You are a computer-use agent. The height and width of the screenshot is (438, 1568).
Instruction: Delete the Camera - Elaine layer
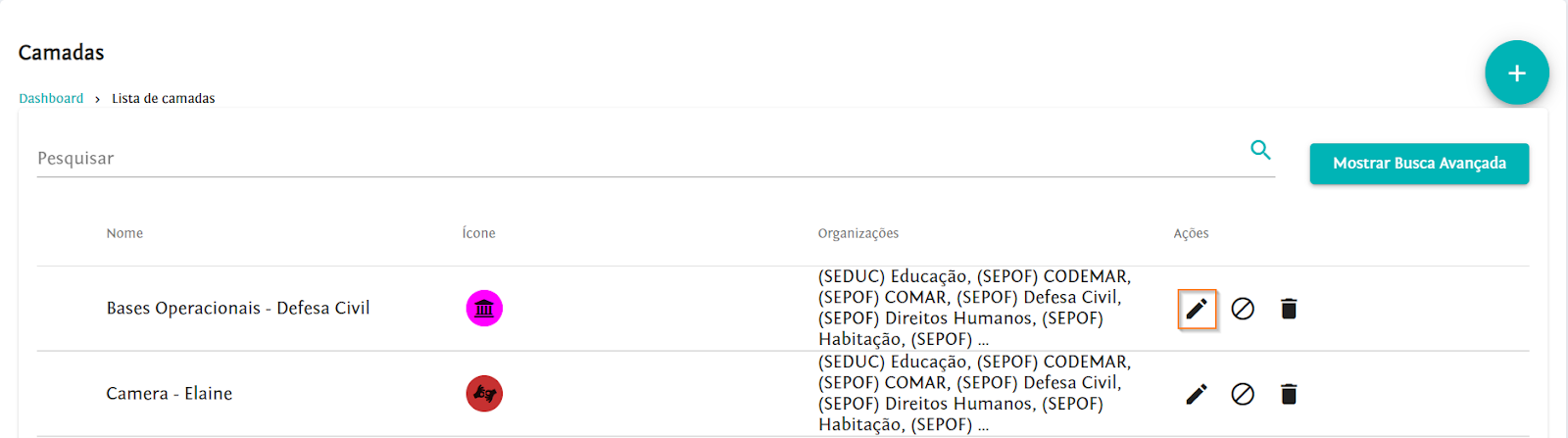click(1289, 394)
